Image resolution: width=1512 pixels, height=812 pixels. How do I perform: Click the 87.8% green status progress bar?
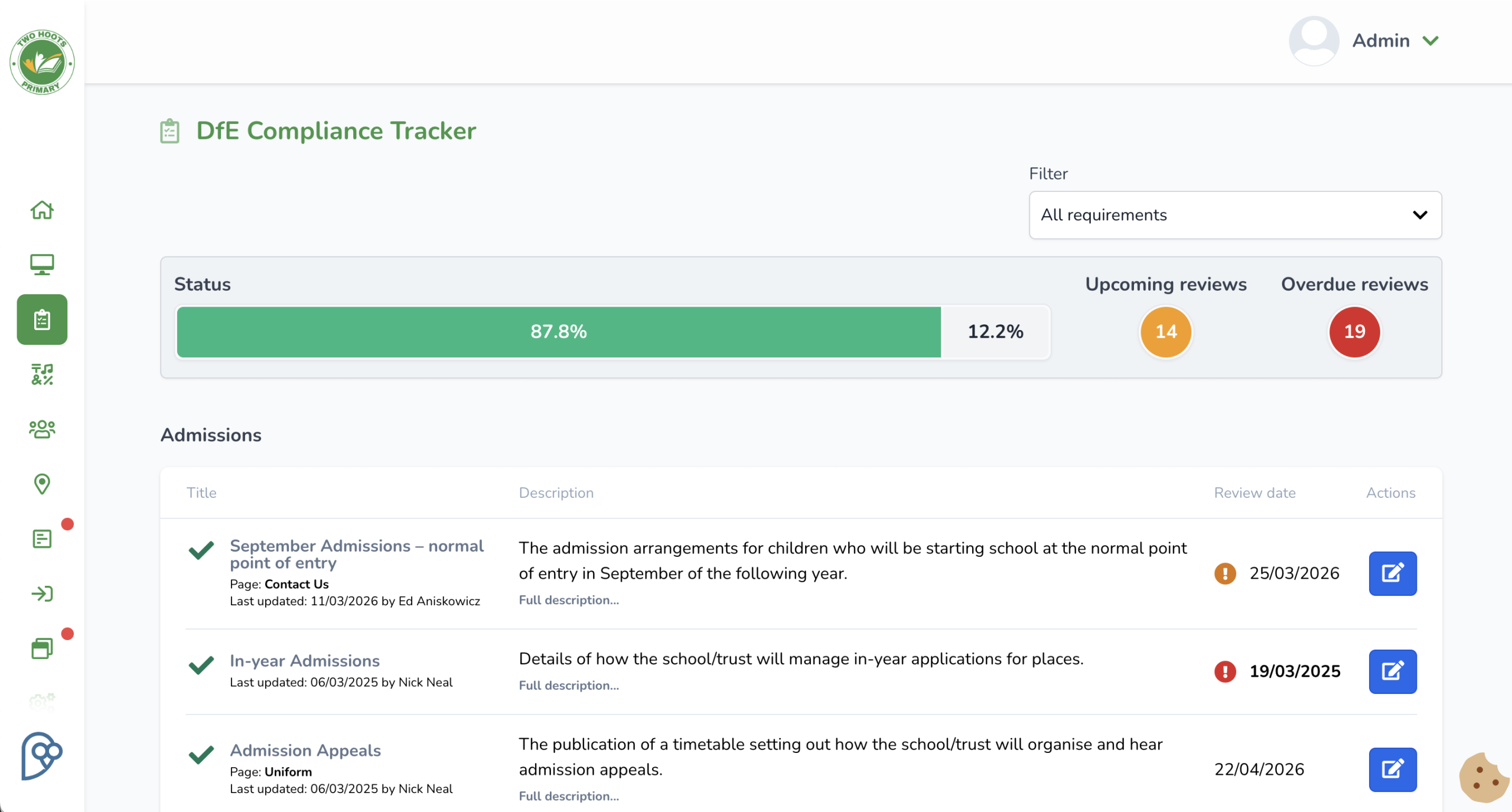tap(559, 332)
